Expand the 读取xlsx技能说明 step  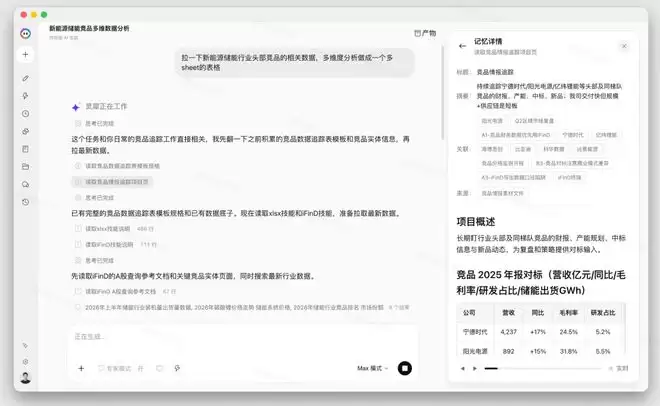tap(114, 229)
